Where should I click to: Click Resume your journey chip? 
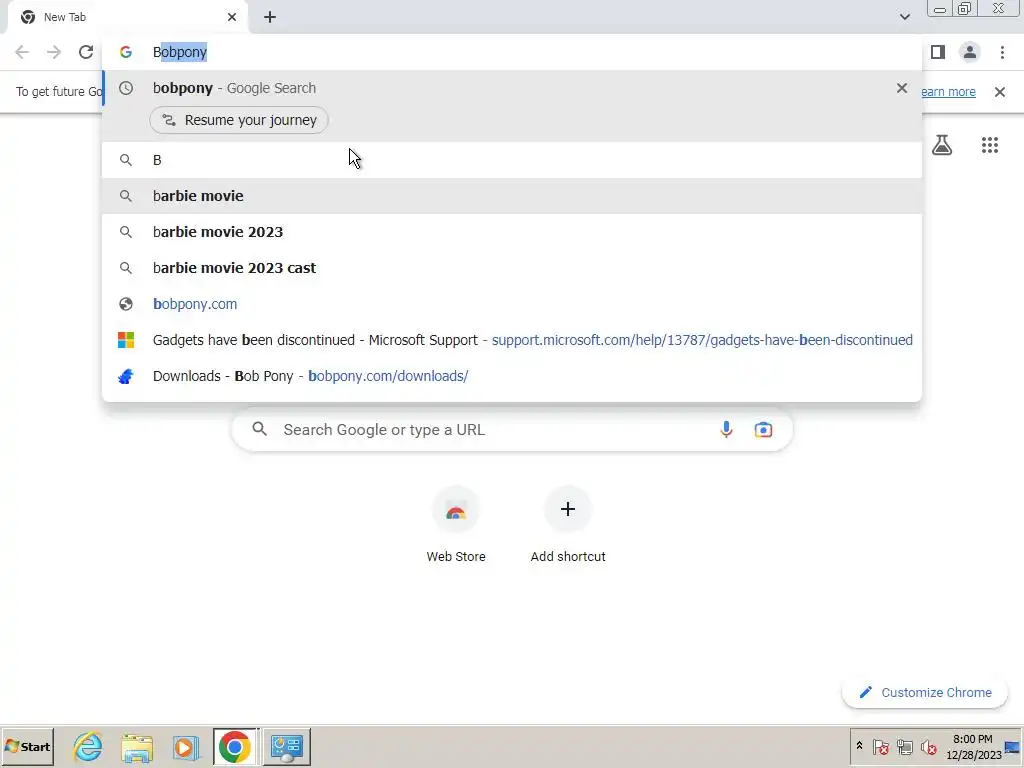pos(239,120)
